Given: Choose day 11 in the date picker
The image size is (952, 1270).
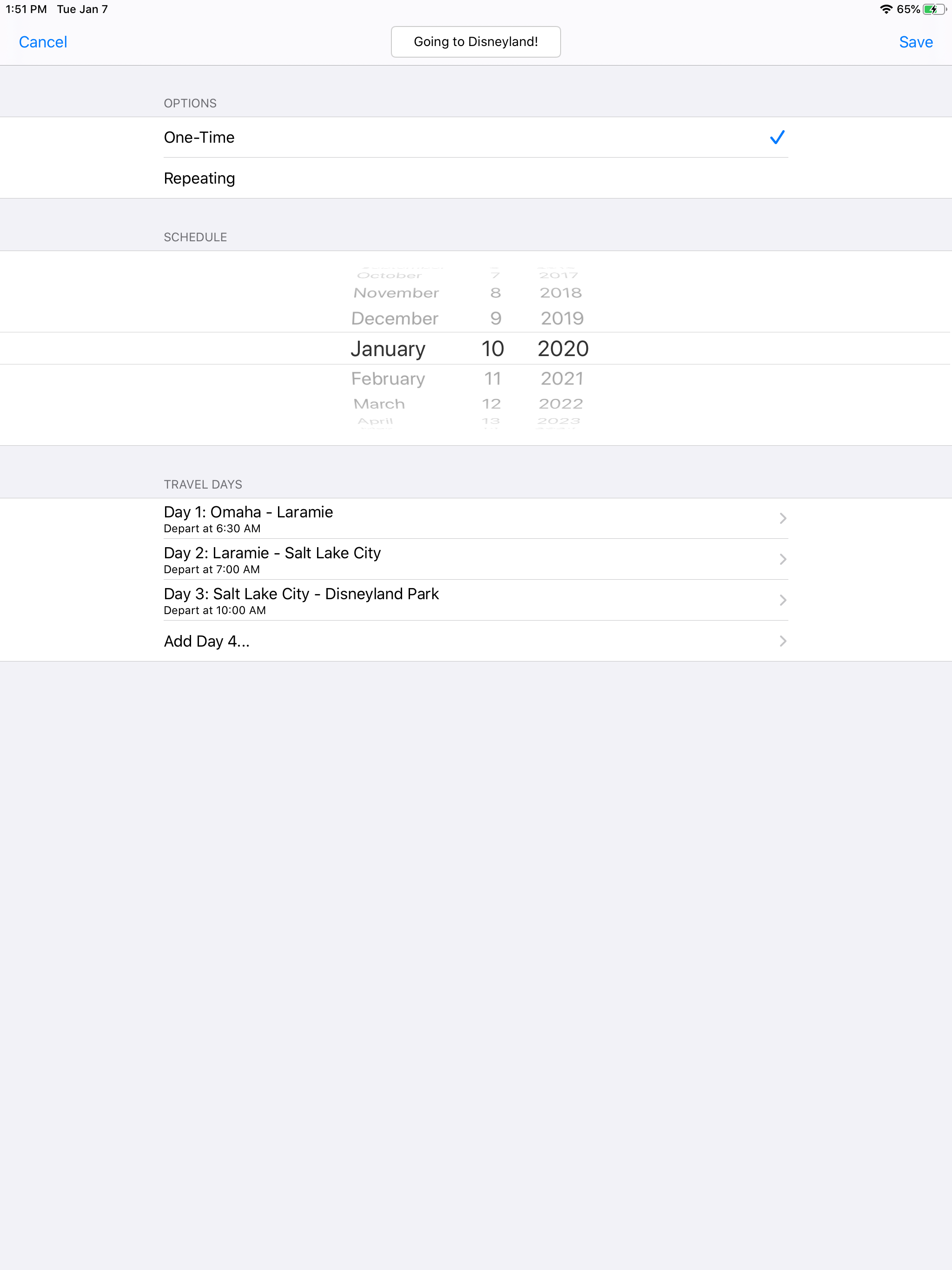Looking at the screenshot, I should (492, 378).
